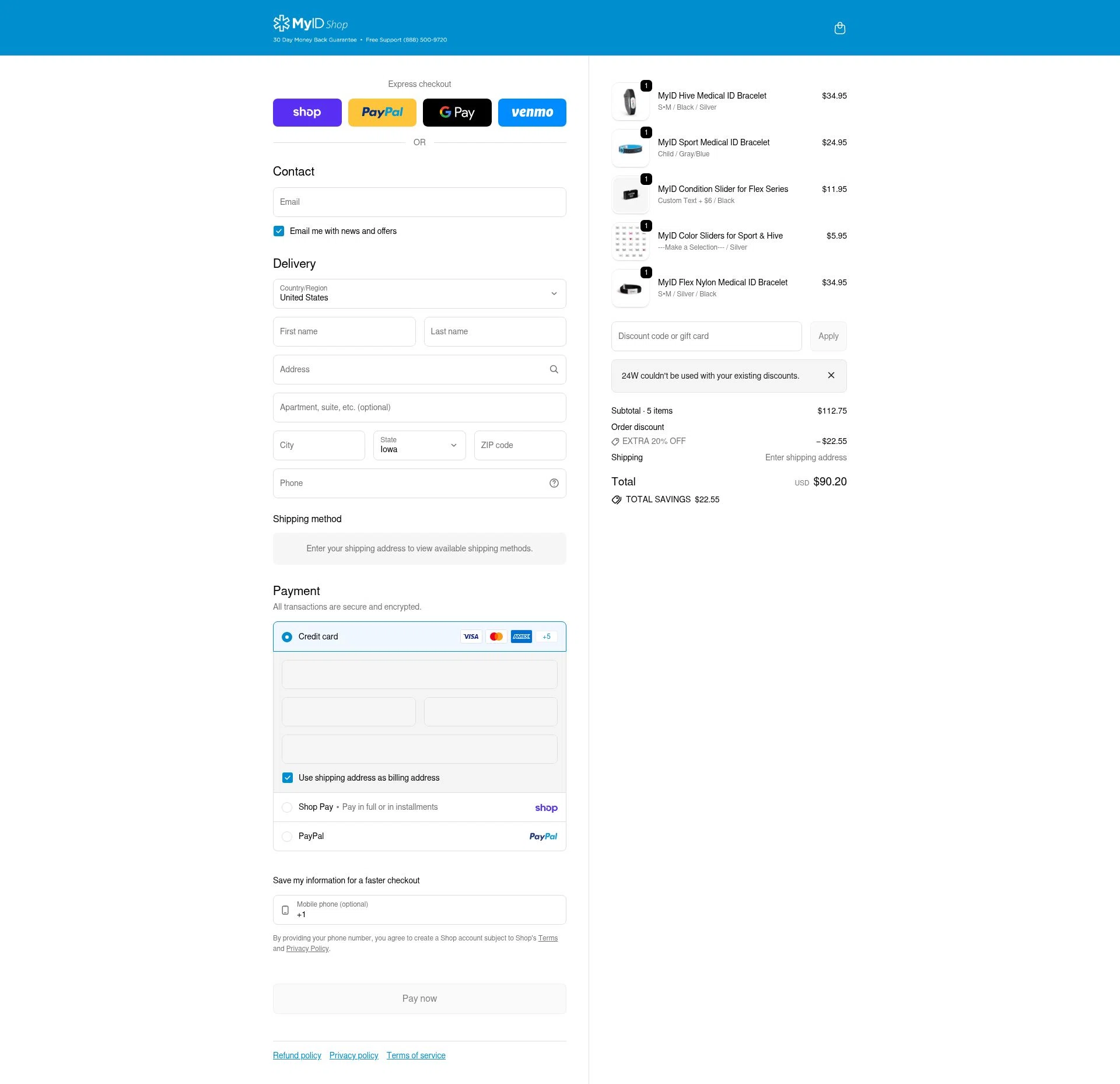1120x1084 pixels.
Task: Click the address search magnifier icon
Action: click(x=554, y=369)
